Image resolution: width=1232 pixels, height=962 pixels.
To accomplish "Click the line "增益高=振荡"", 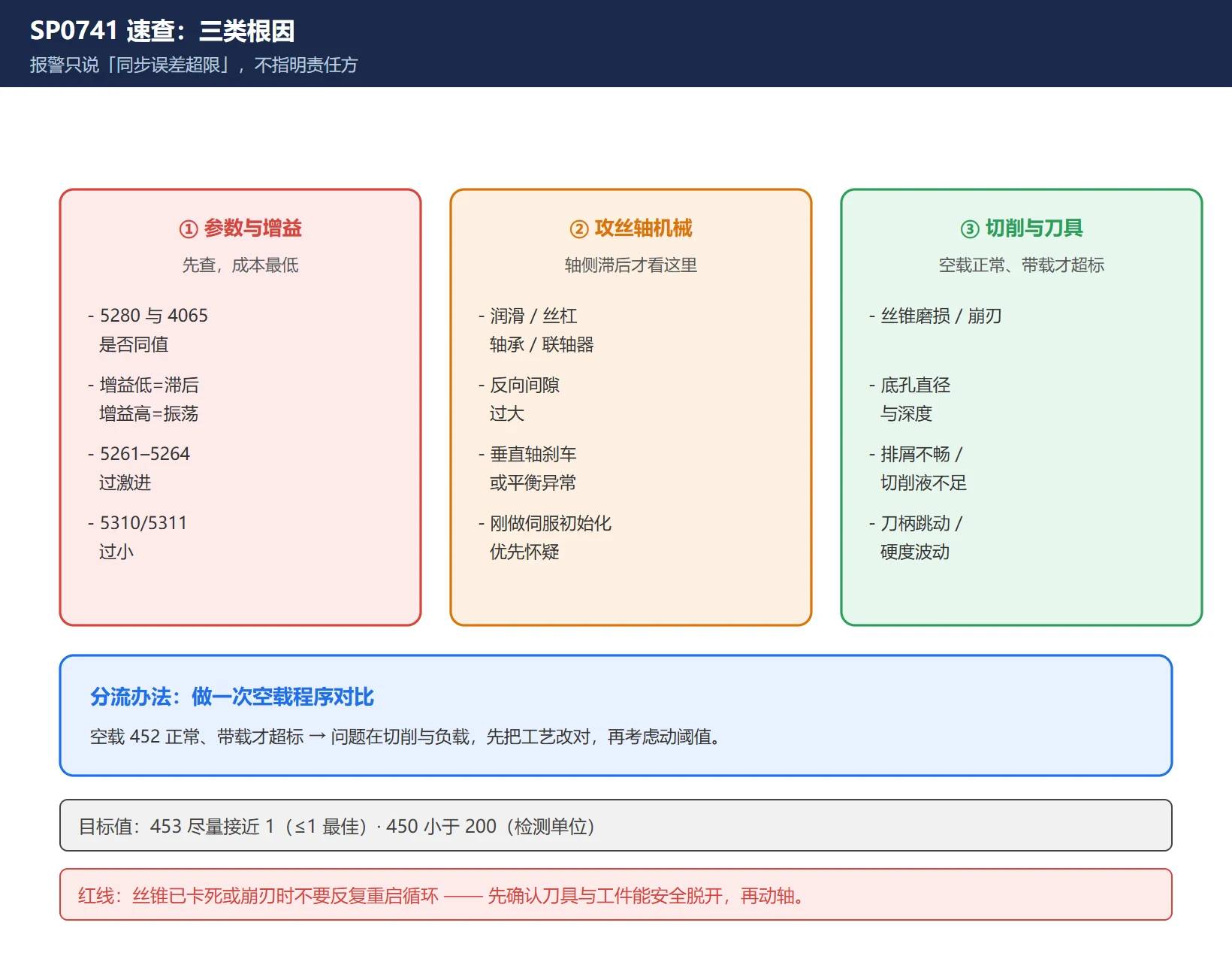I will [x=149, y=413].
